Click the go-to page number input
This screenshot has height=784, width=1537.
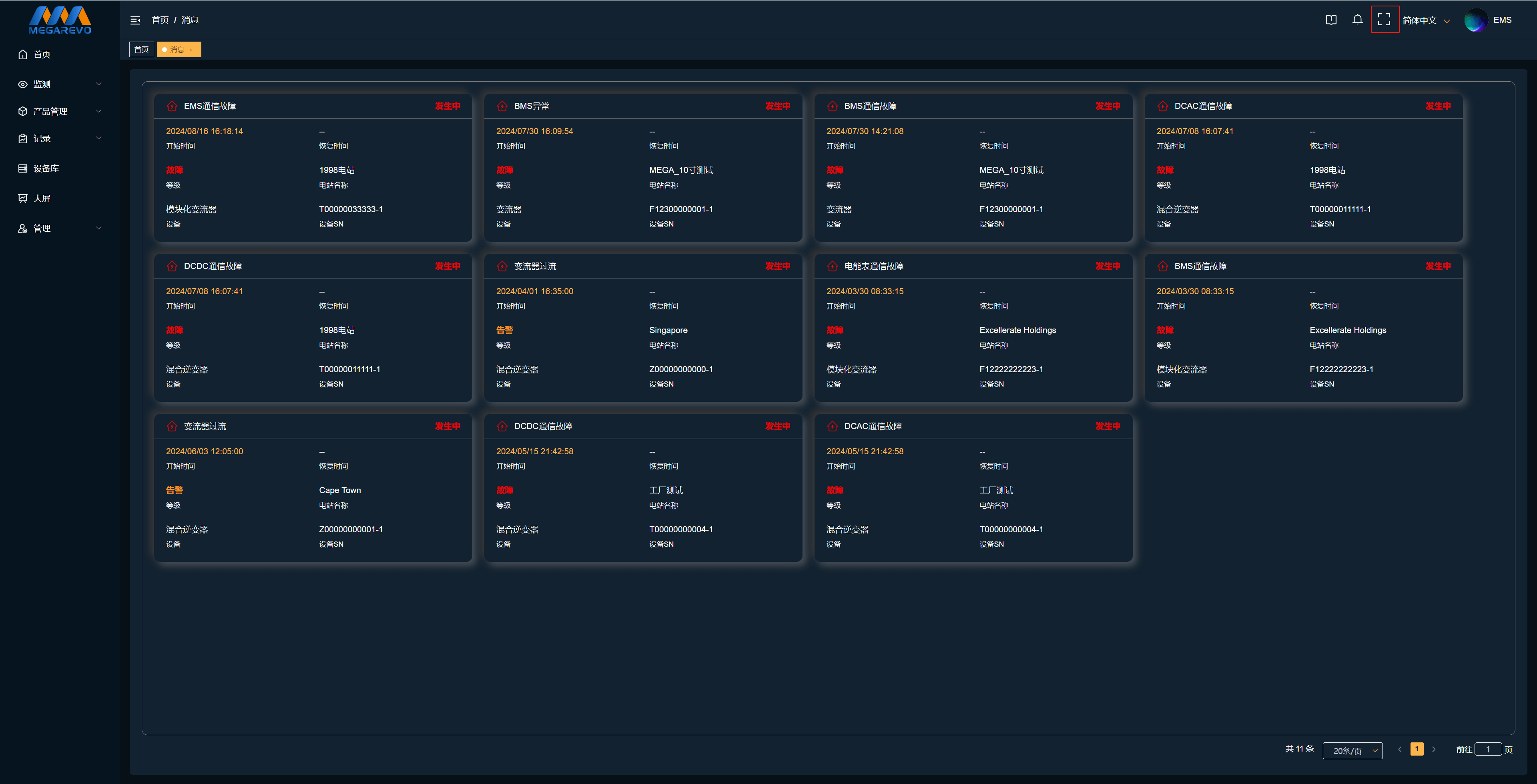1488,750
